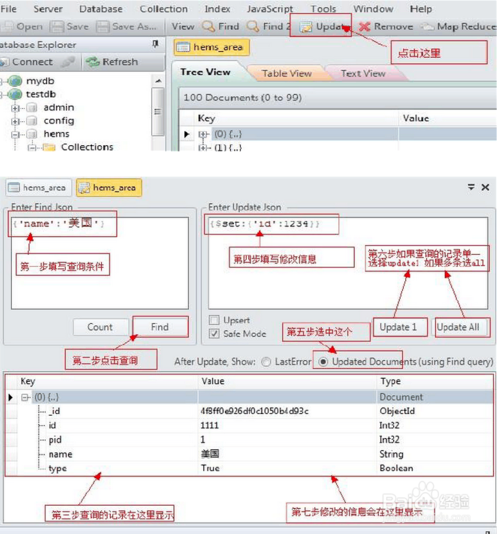The width and height of the screenshot is (497, 534).
Task: Select the LastError radio button
Action: point(266,362)
